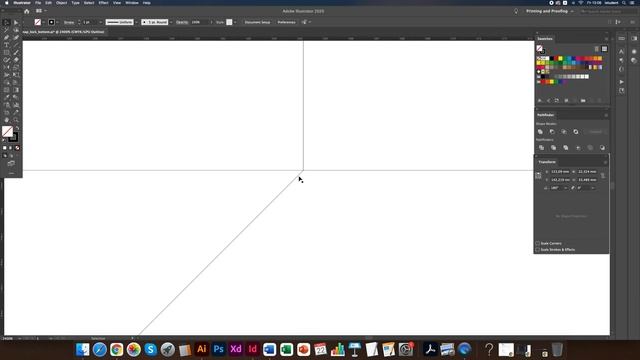Screen dimensions: 640x360
Task: Click the Opacity label in control bar
Action: click(x=182, y=22)
